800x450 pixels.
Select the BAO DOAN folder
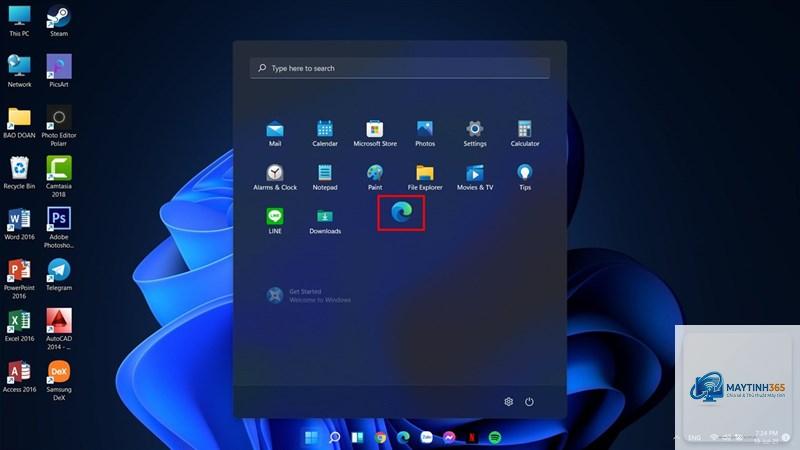pyautogui.click(x=19, y=122)
